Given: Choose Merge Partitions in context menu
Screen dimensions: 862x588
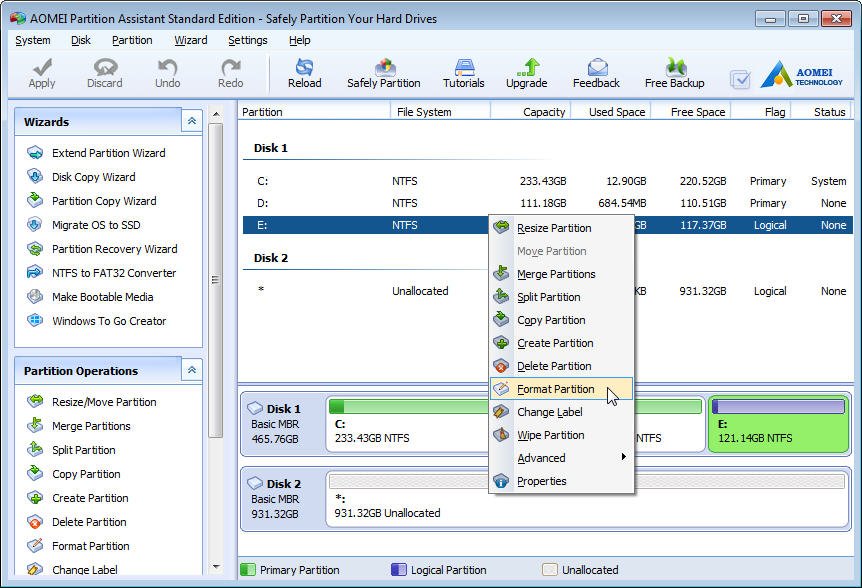Looking at the screenshot, I should 561,274.
